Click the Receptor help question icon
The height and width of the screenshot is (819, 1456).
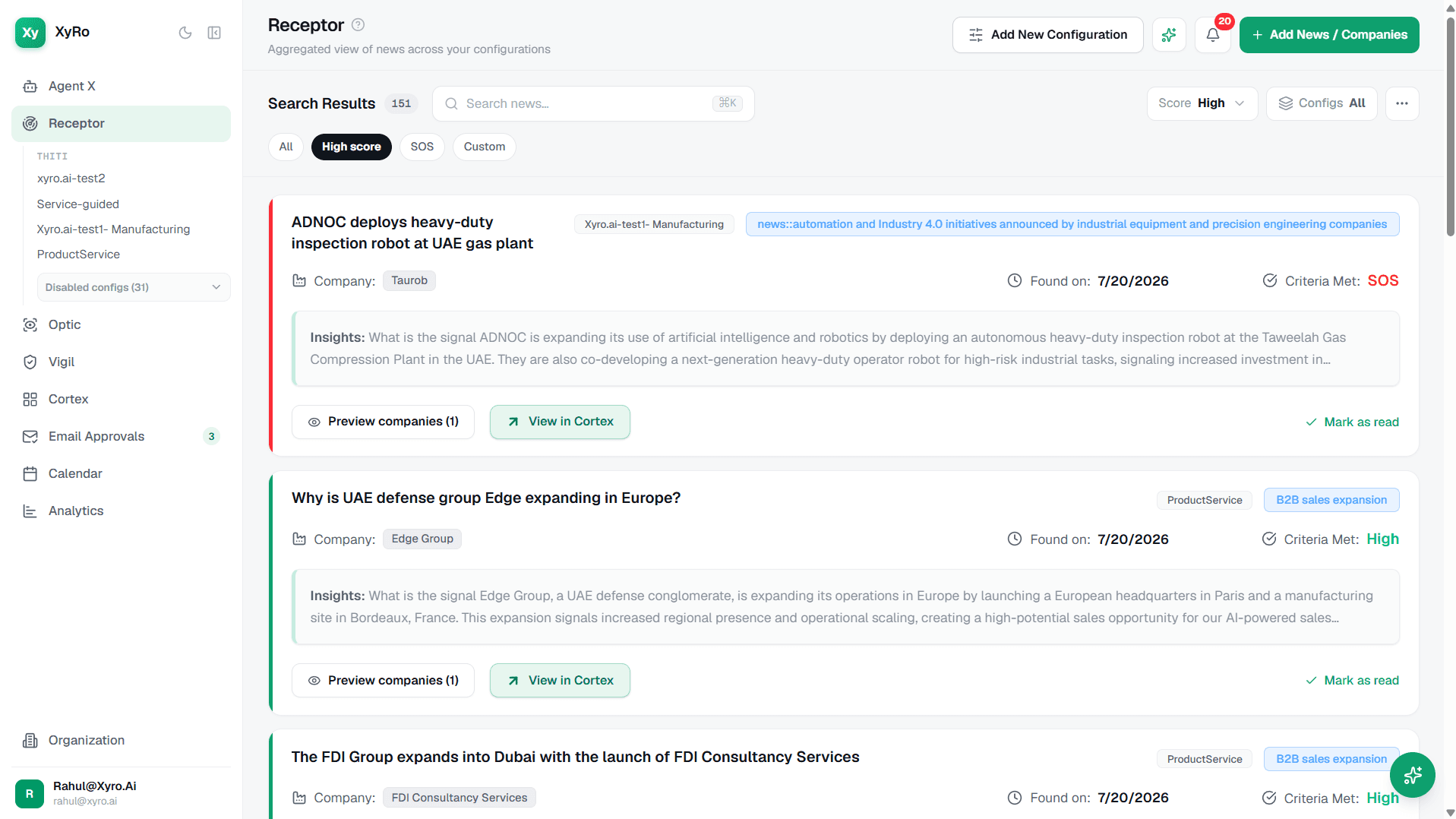click(358, 25)
